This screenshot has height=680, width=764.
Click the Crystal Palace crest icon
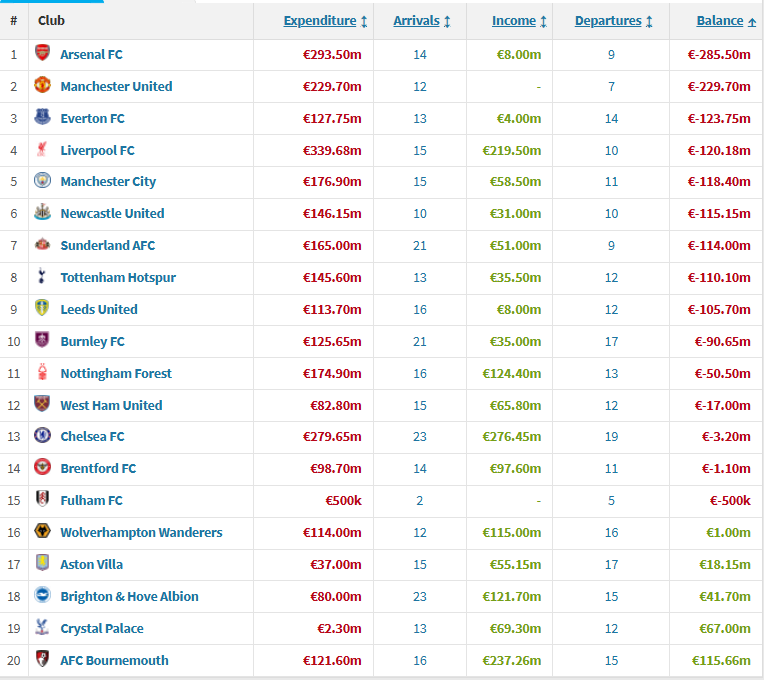[x=42, y=627]
